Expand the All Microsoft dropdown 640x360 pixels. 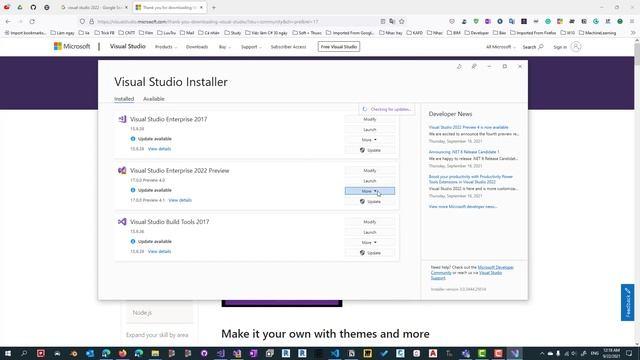click(x=500, y=47)
